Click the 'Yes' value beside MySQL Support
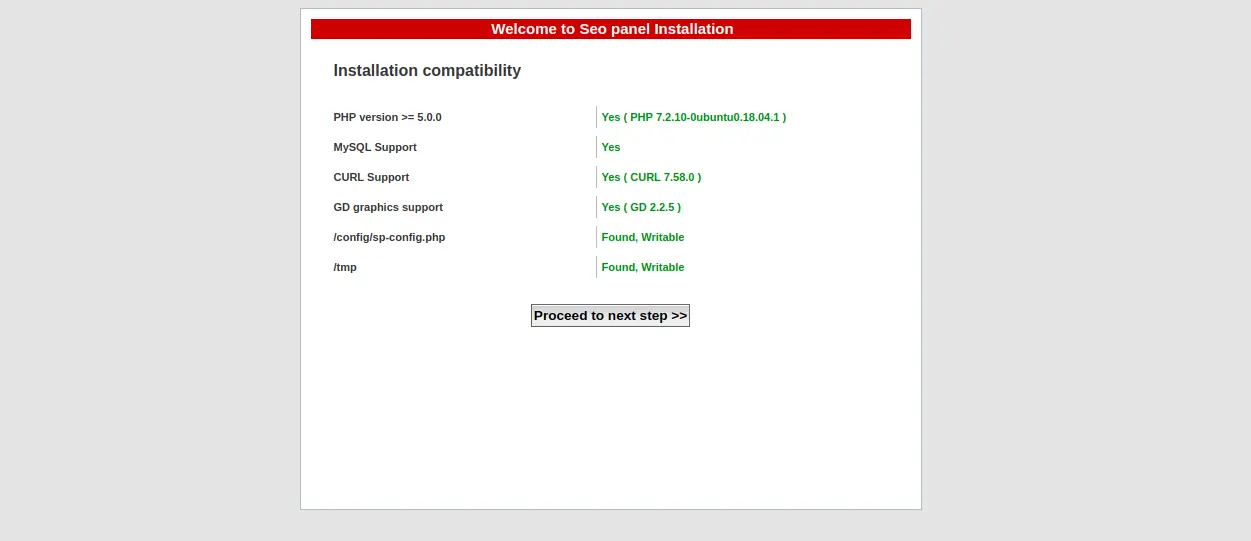The height and width of the screenshot is (541, 1251). coord(611,147)
